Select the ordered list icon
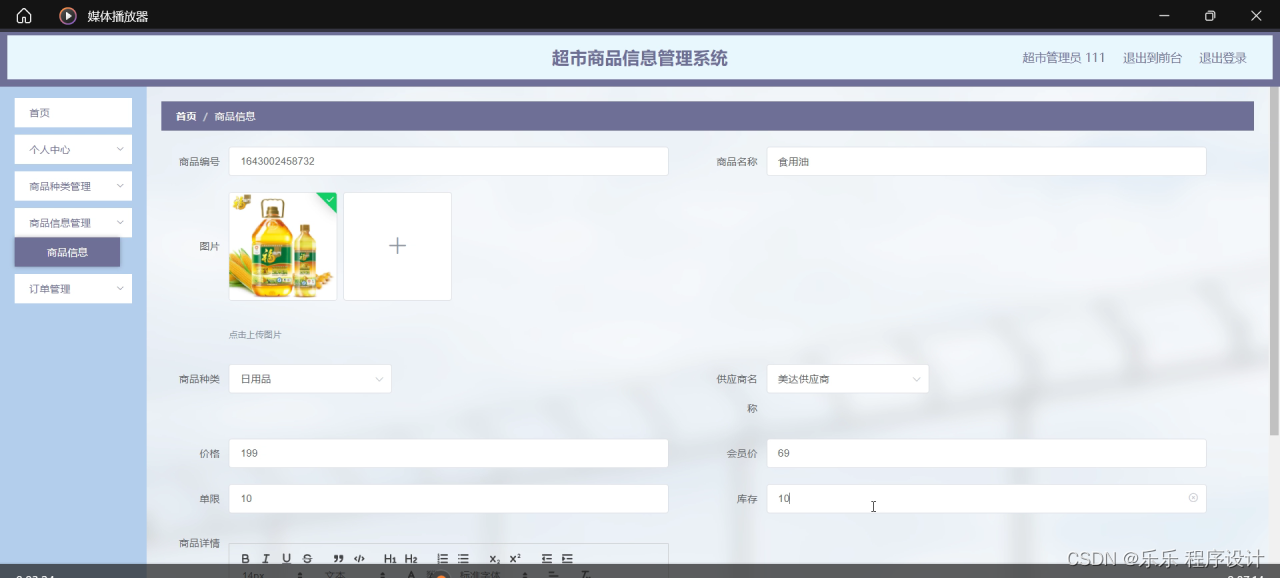The image size is (1280, 578). [442, 558]
